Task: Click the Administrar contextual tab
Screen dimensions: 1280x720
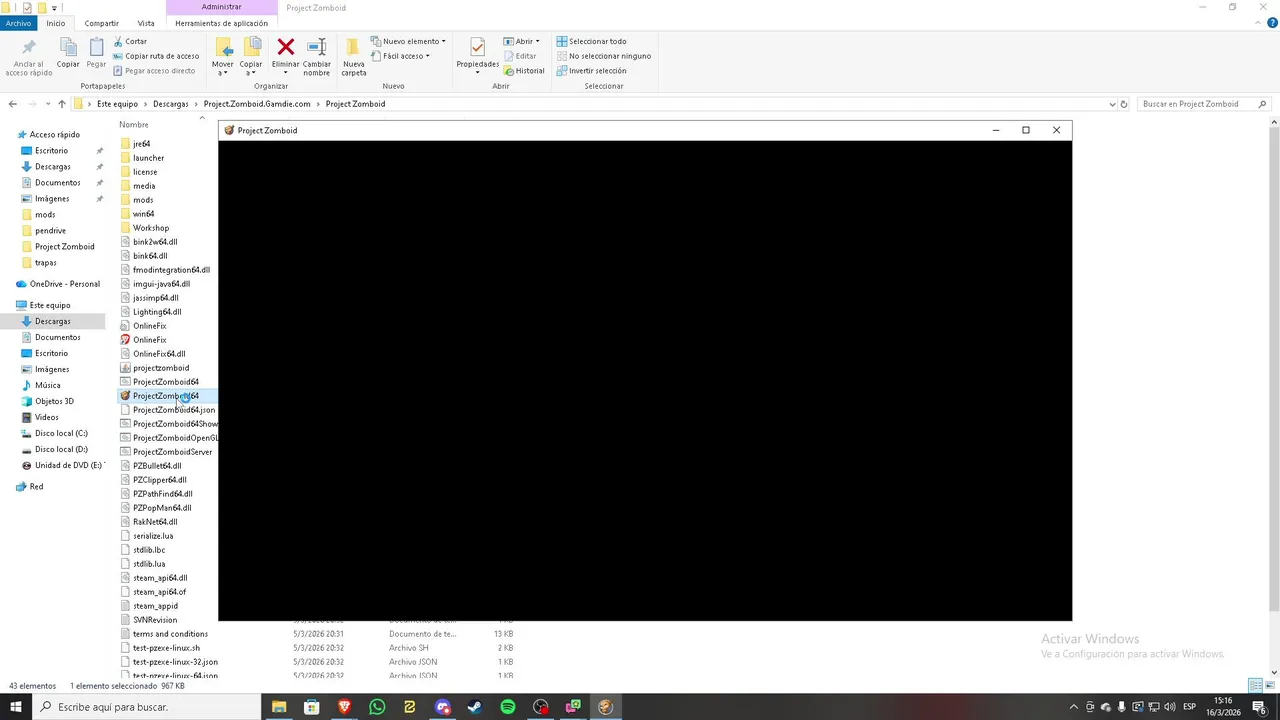Action: pyautogui.click(x=221, y=7)
